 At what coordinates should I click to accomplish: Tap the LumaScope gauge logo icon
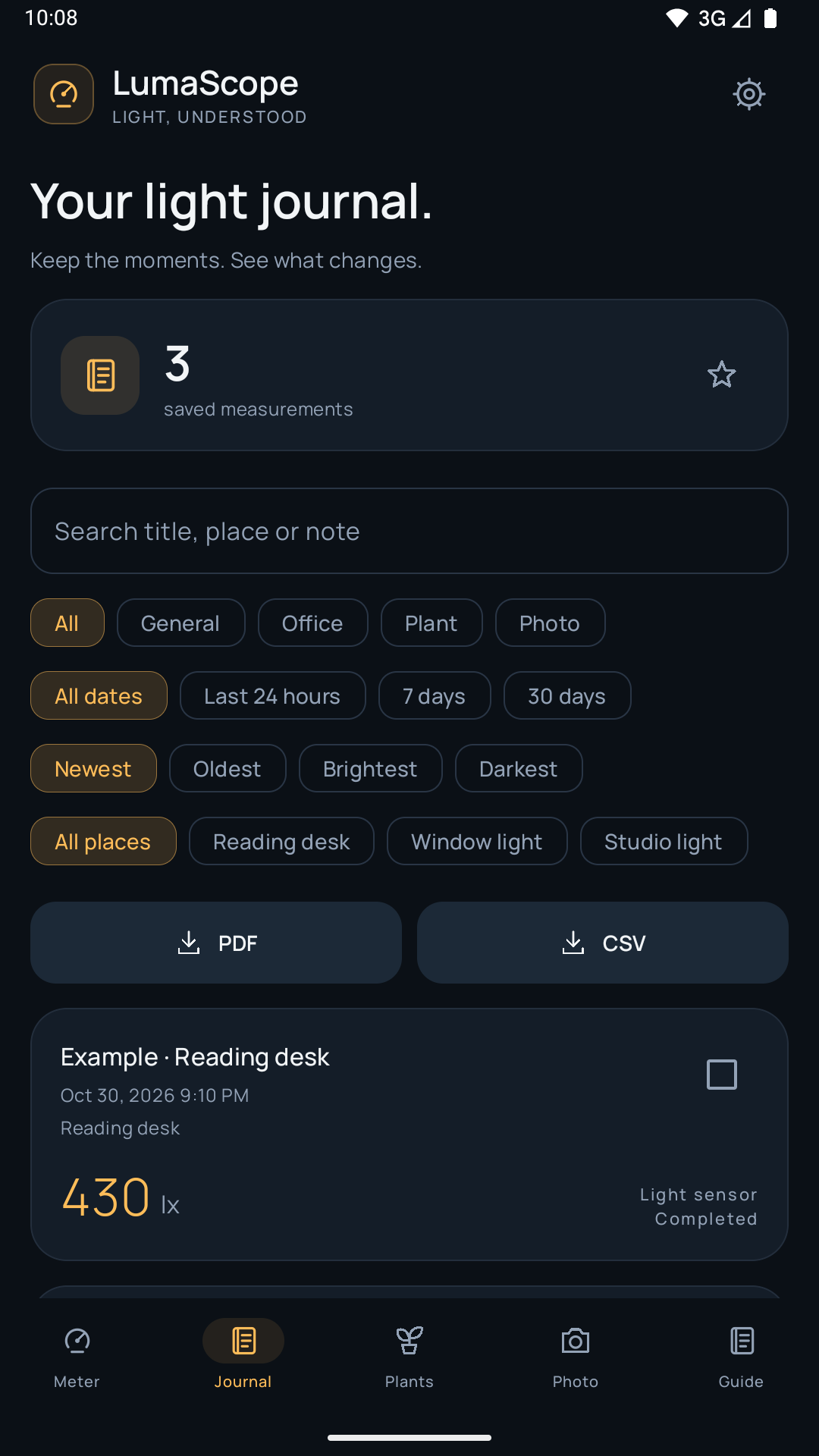pos(64,94)
